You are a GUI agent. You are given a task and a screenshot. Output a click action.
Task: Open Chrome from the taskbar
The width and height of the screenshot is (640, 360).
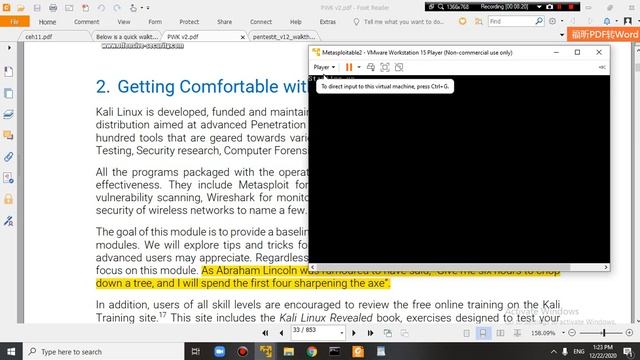point(311,351)
